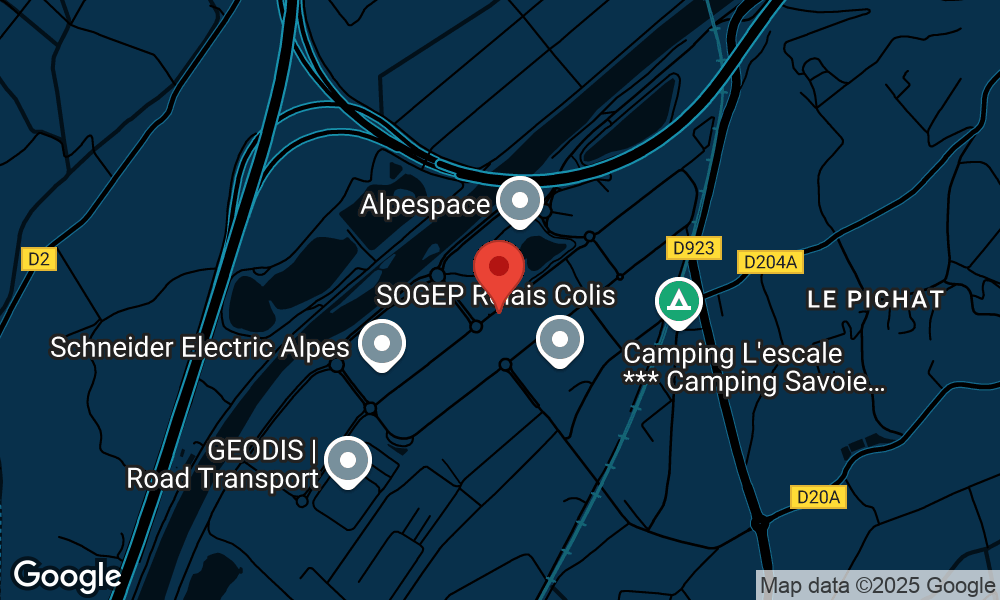Click the GEODIS Road Transport pin icon
The image size is (1000, 600).
point(348,462)
